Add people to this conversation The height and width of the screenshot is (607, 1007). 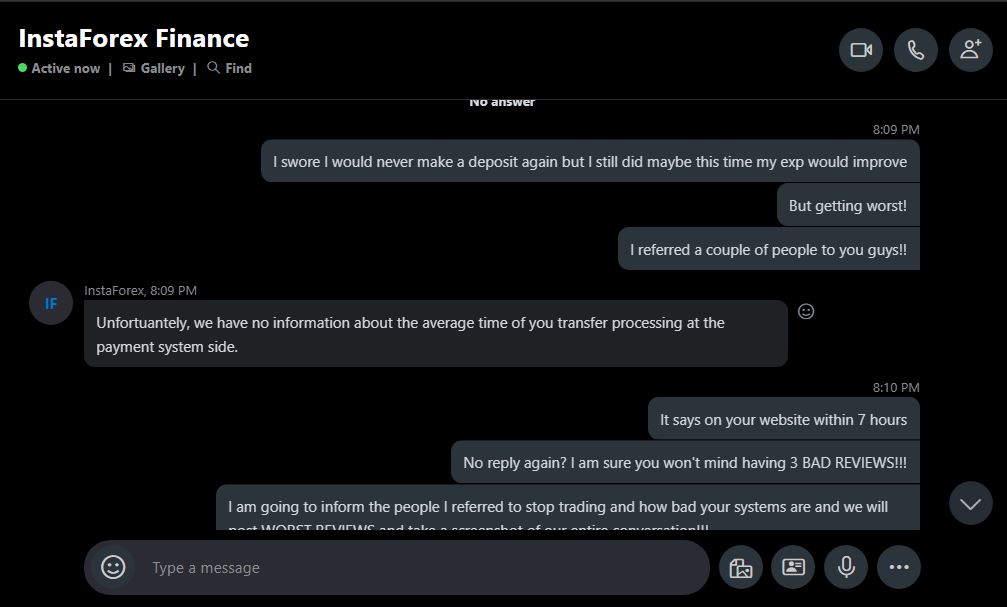tap(970, 50)
